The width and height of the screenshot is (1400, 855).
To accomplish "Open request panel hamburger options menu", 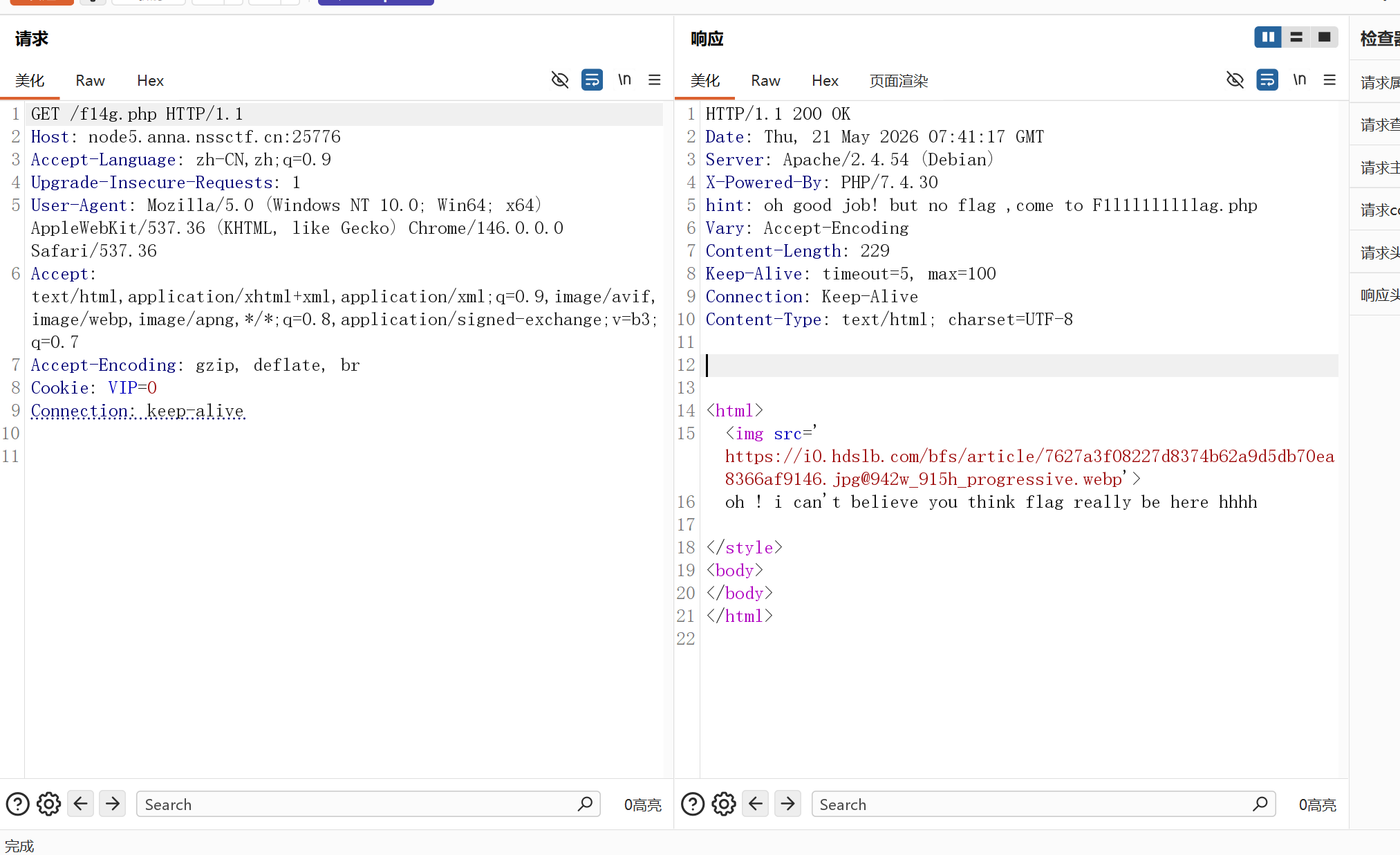I will pyautogui.click(x=655, y=80).
